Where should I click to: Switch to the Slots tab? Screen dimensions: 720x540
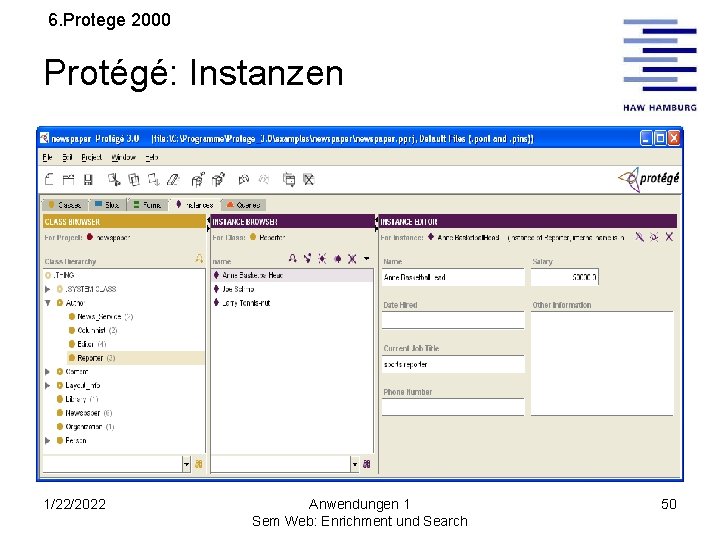[107, 205]
